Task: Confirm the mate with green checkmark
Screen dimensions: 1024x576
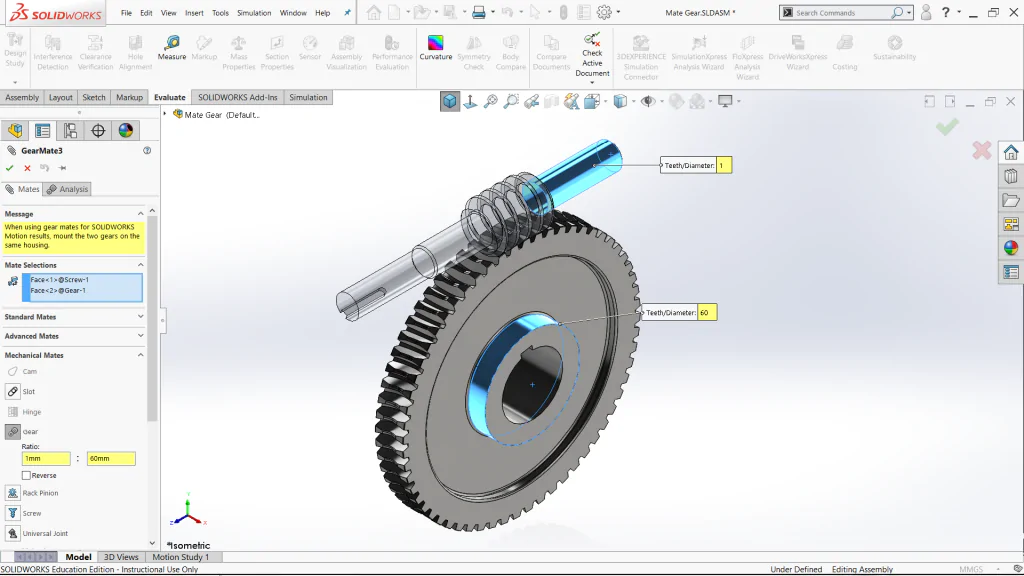Action: click(9, 168)
